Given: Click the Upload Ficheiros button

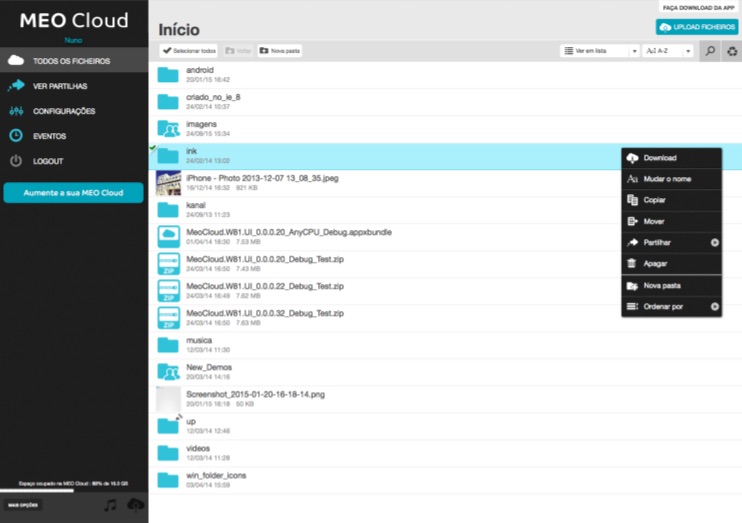Looking at the screenshot, I should click(697, 27).
